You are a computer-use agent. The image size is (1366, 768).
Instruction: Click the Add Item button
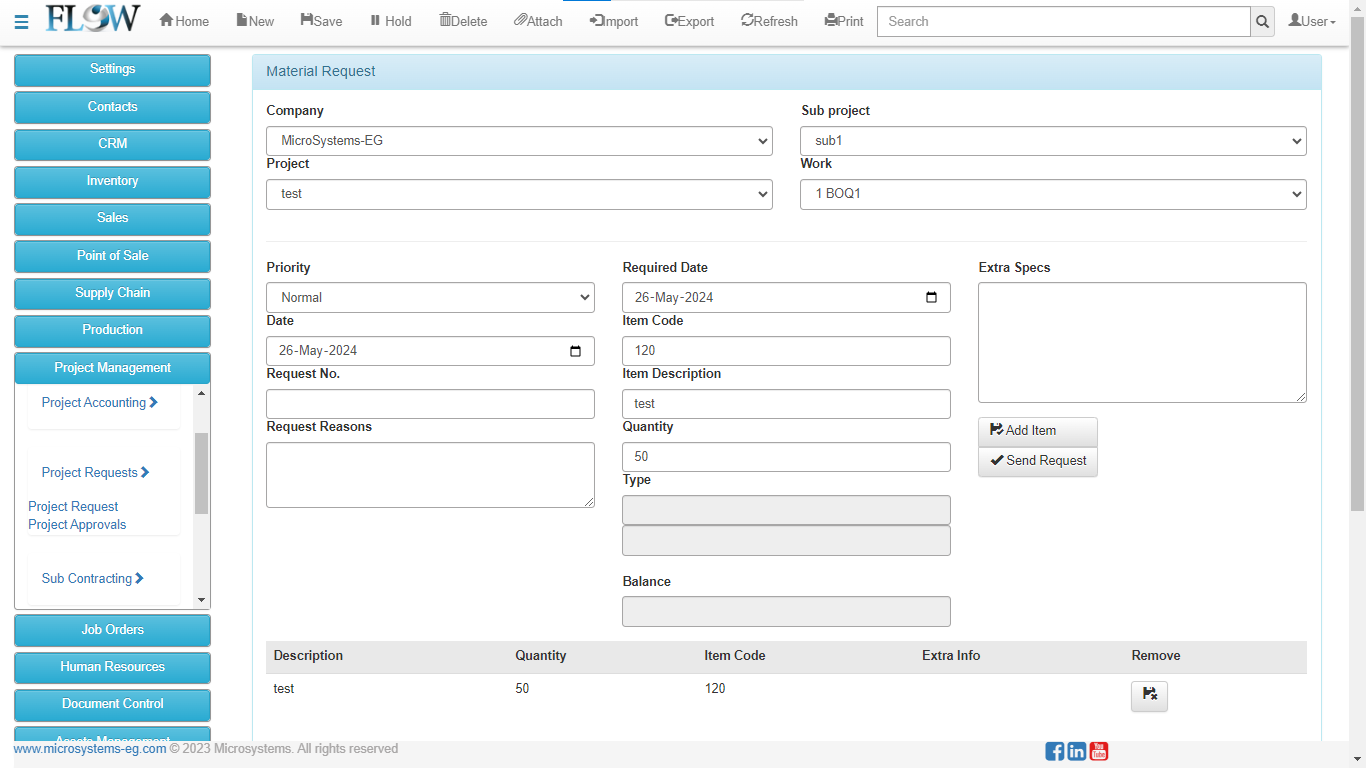(x=1037, y=431)
